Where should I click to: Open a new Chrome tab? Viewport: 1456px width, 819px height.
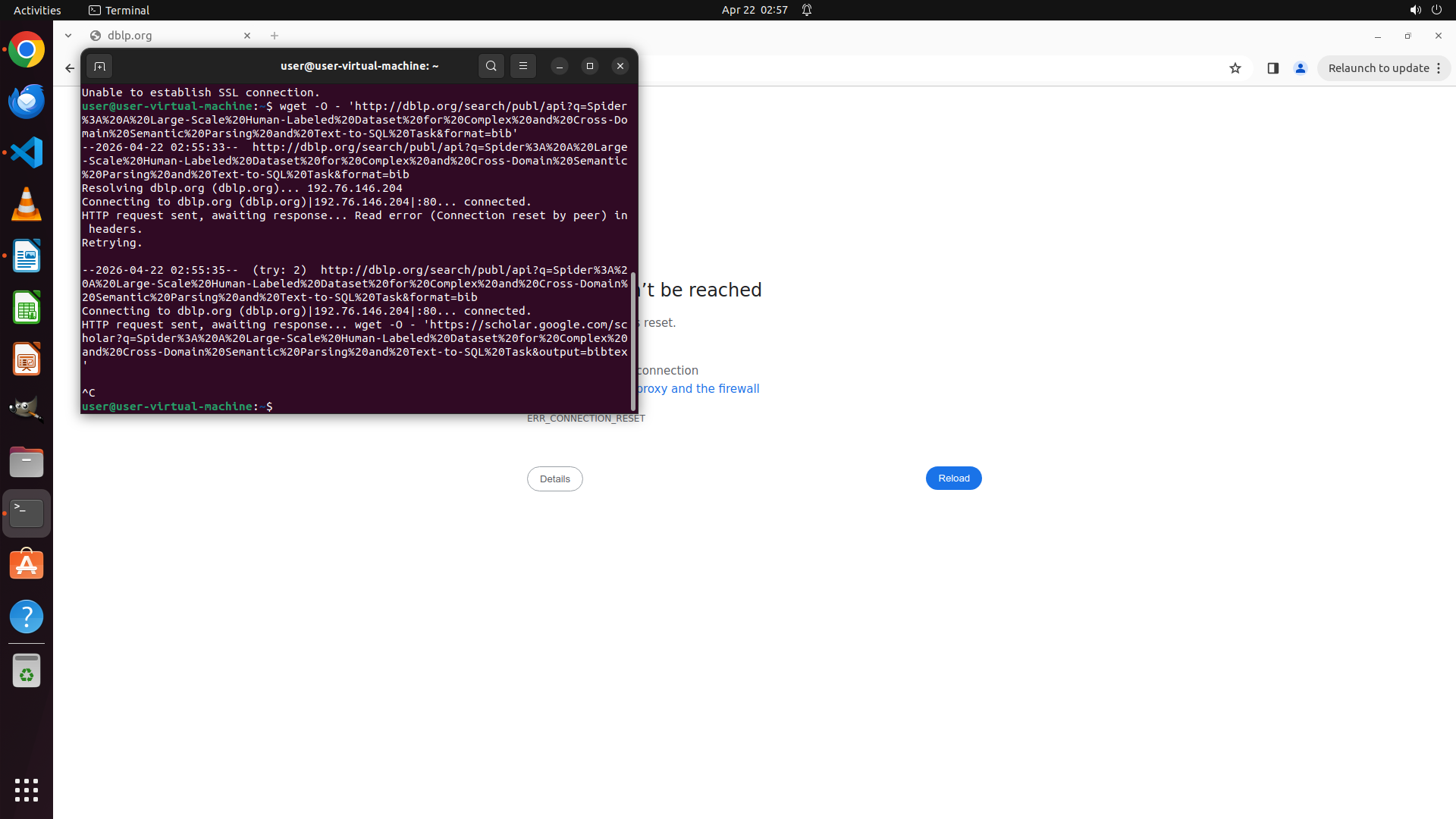click(275, 36)
